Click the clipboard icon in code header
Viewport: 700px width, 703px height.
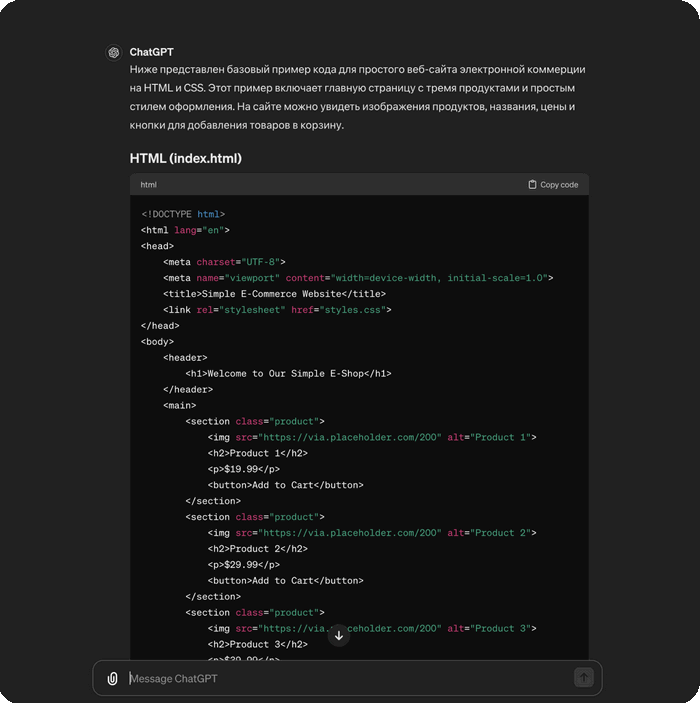pos(532,185)
